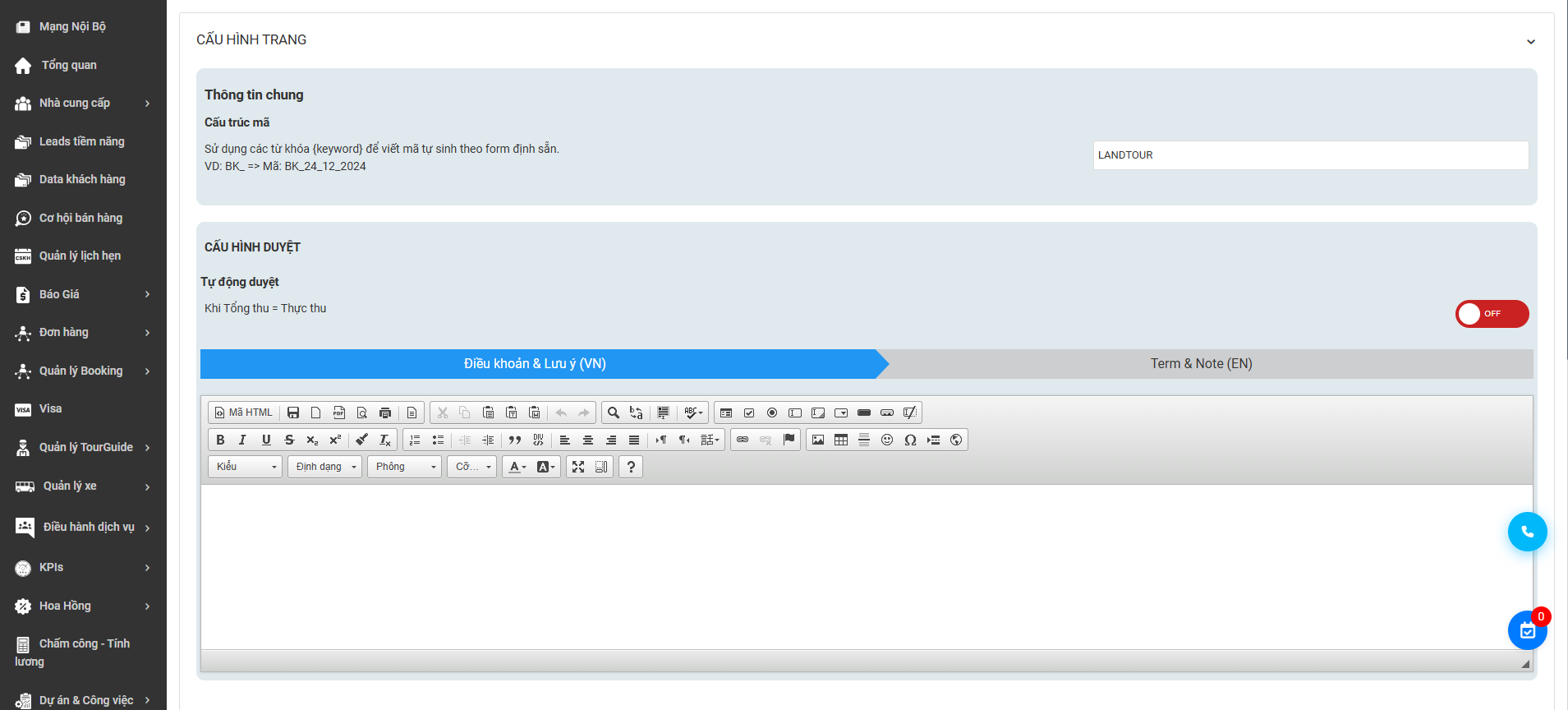The width and height of the screenshot is (1568, 710).
Task: Open Tổng quan in the sidebar
Action: point(69,65)
